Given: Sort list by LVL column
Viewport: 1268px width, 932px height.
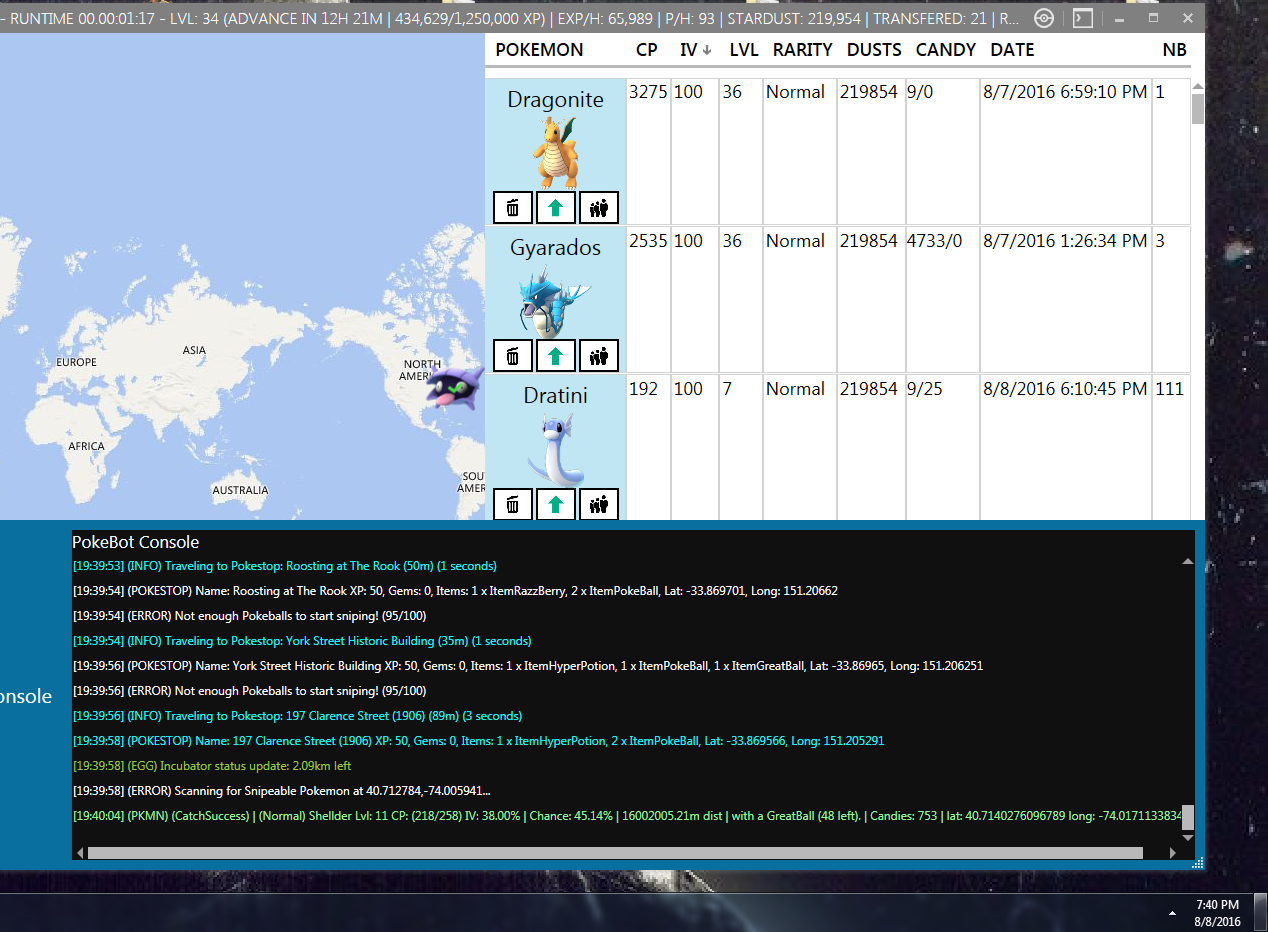Looking at the screenshot, I should [x=743, y=50].
